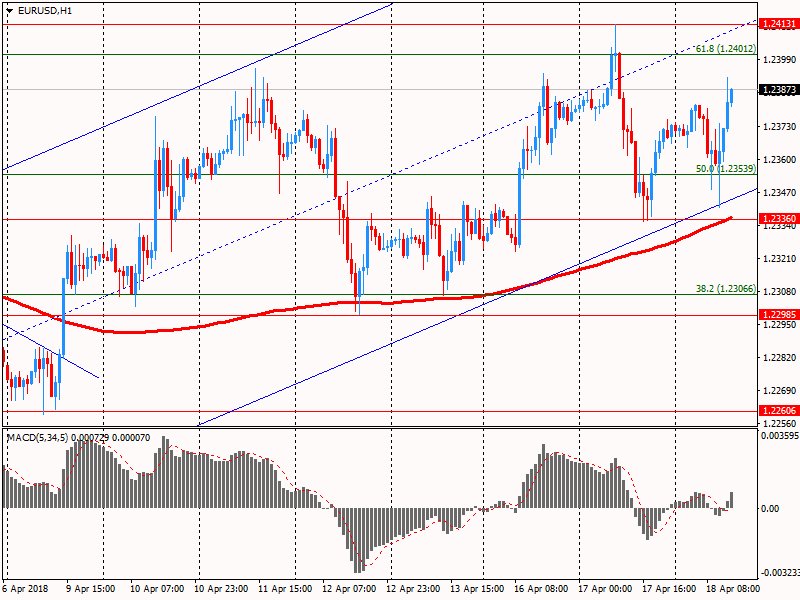
Task: Click the Fibonacci label 38.2 (1.23066)
Action: tap(726, 289)
